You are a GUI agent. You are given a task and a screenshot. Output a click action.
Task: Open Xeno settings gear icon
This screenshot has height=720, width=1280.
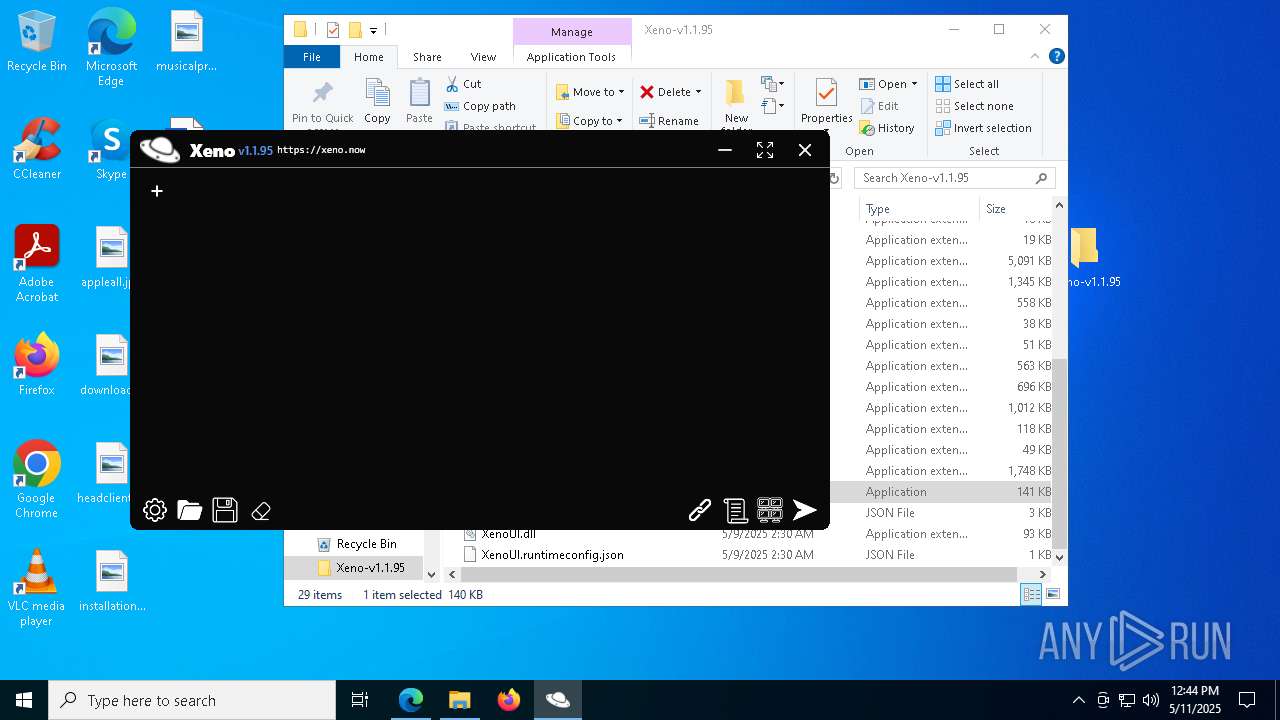[154, 511]
